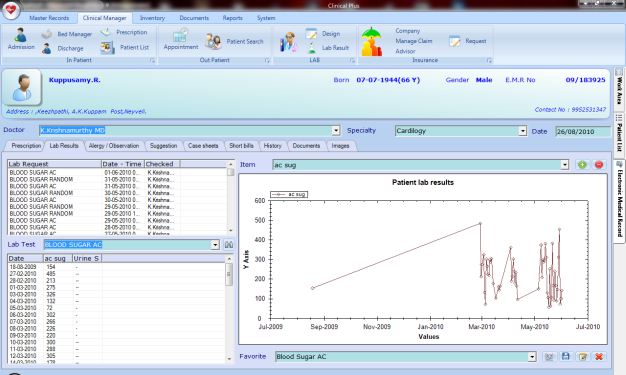This screenshot has height=375, width=626.
Task: Open the Lab Test dropdown
Action: tap(215, 245)
